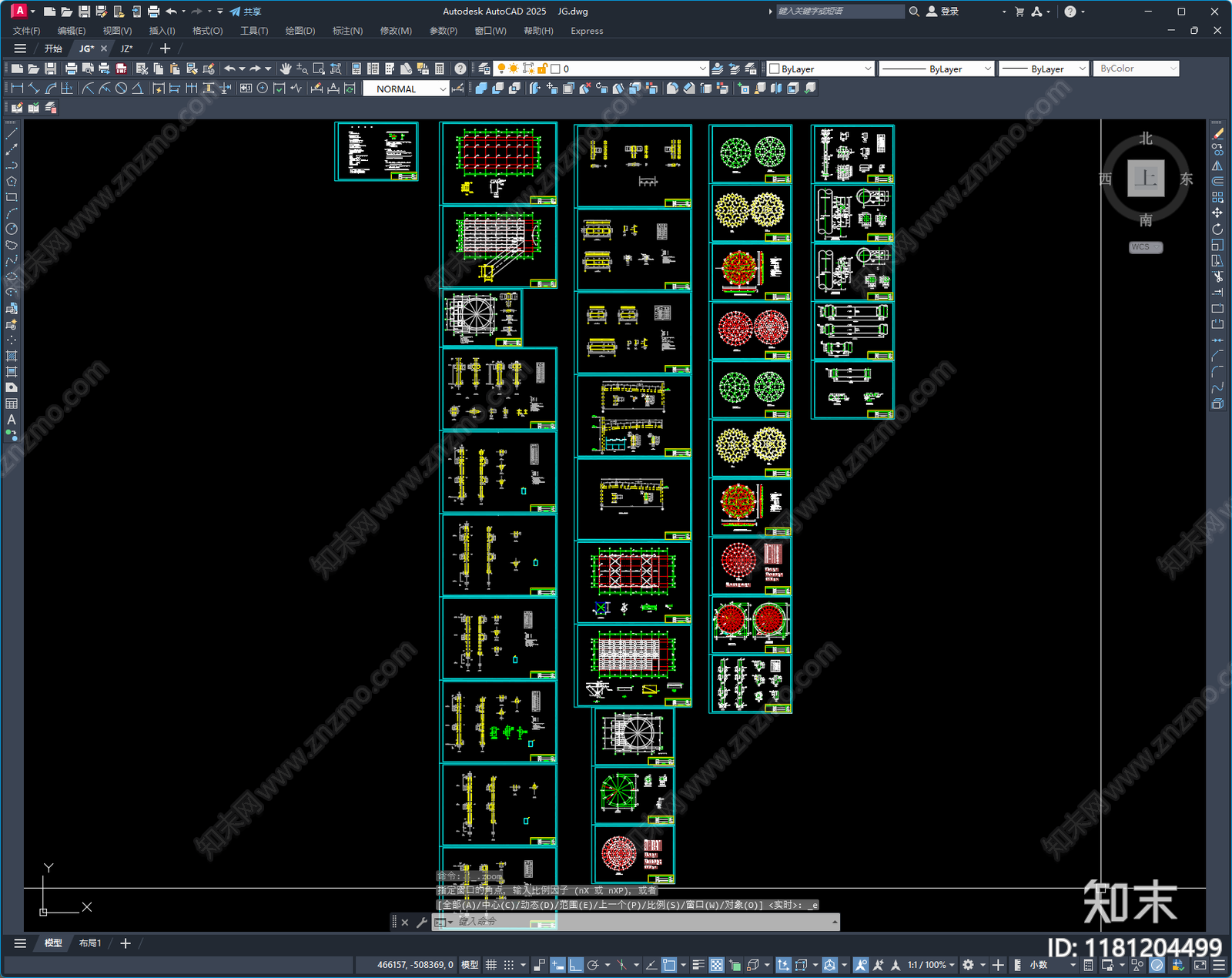Open the ByLayer color dropdown
This screenshot has height=978, width=1232.
[x=821, y=69]
